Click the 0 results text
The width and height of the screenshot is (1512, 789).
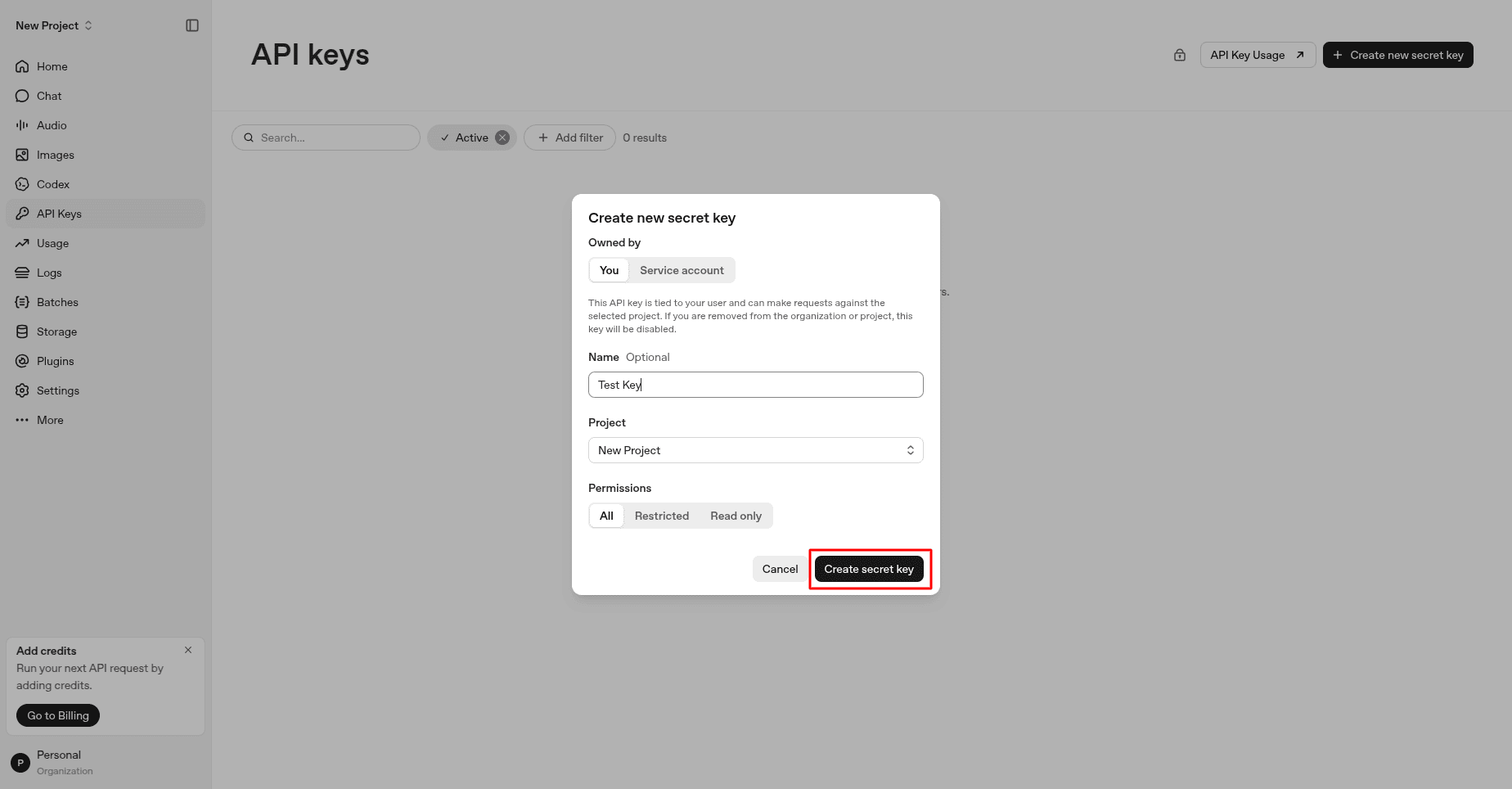point(645,138)
